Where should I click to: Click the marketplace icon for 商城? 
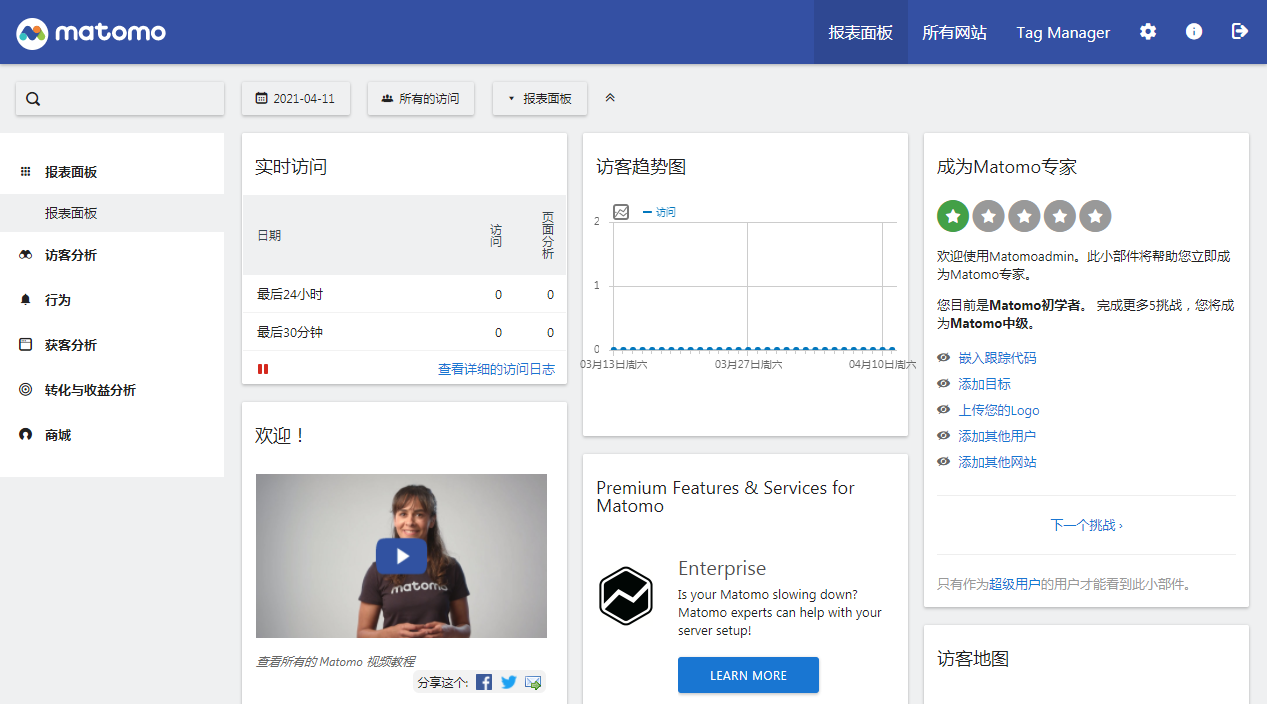pyautogui.click(x=26, y=435)
